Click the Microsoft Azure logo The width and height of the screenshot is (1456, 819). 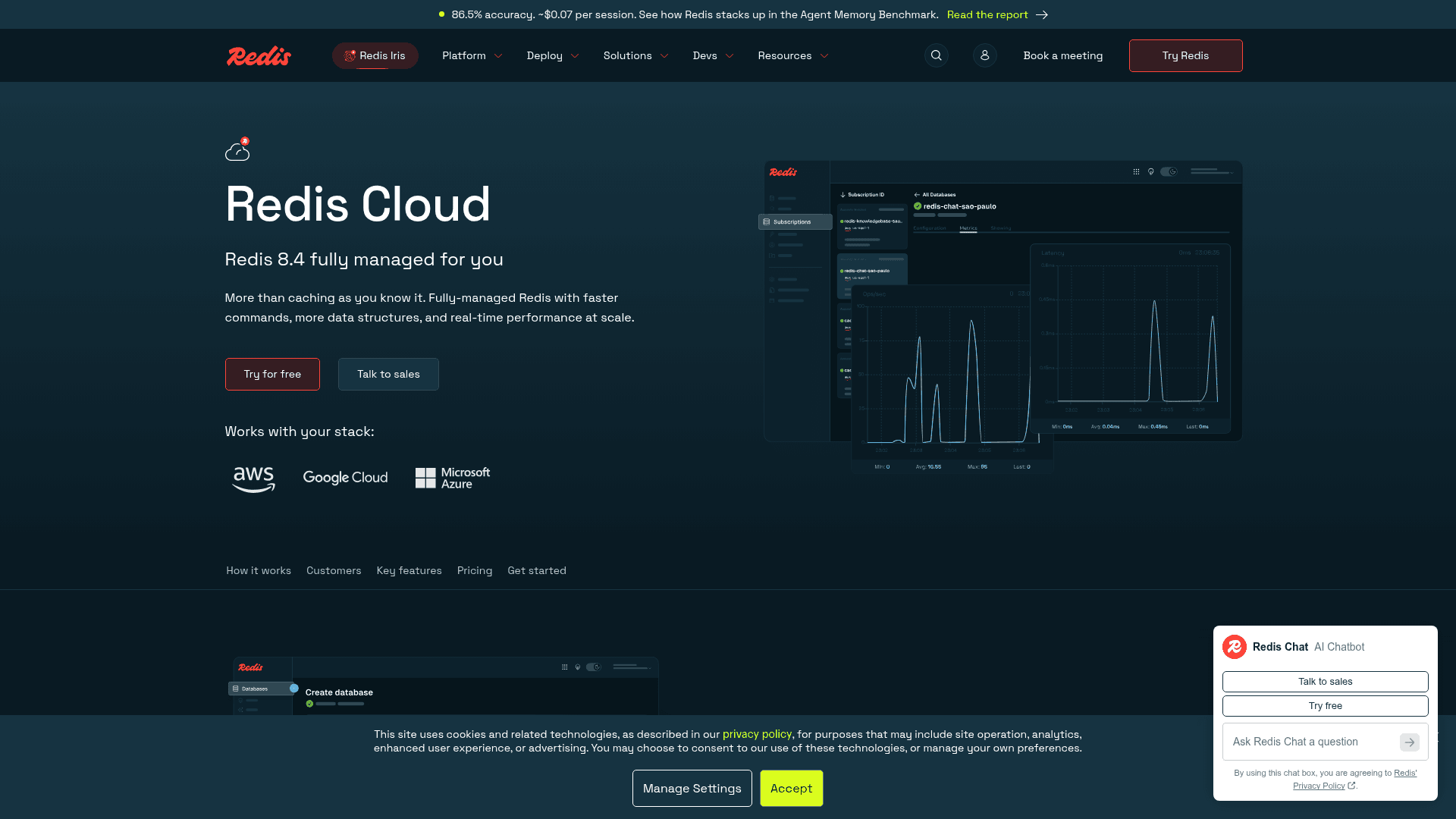[x=453, y=478]
